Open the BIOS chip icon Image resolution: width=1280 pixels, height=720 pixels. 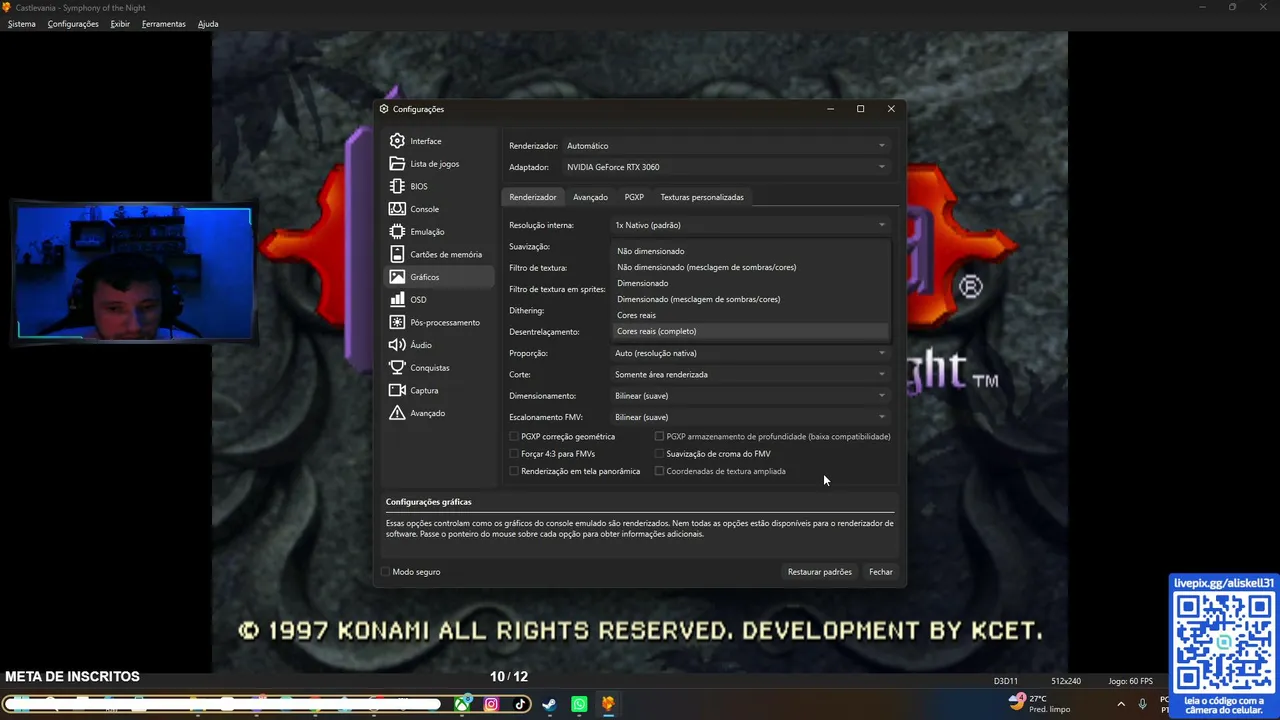click(397, 186)
